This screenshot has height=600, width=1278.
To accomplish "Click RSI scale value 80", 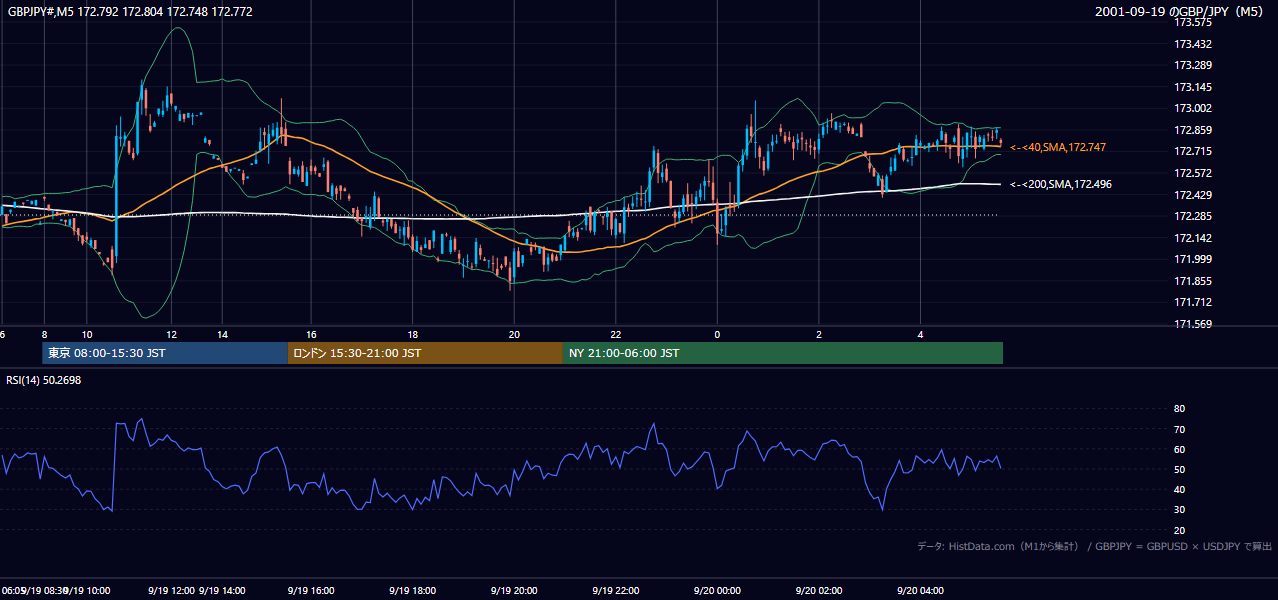I will (1180, 409).
